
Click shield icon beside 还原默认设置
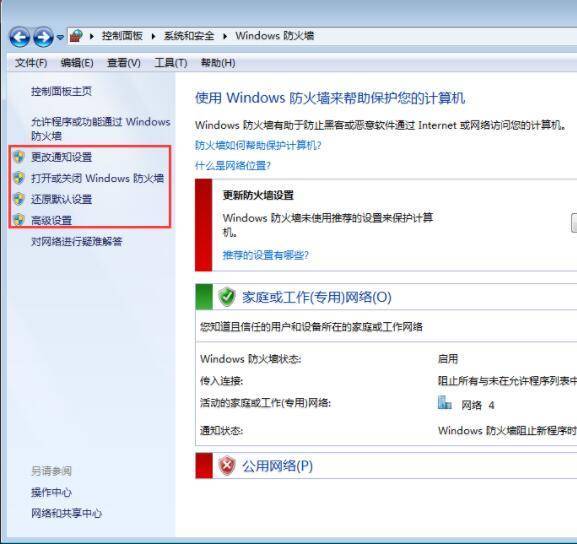click(19, 199)
